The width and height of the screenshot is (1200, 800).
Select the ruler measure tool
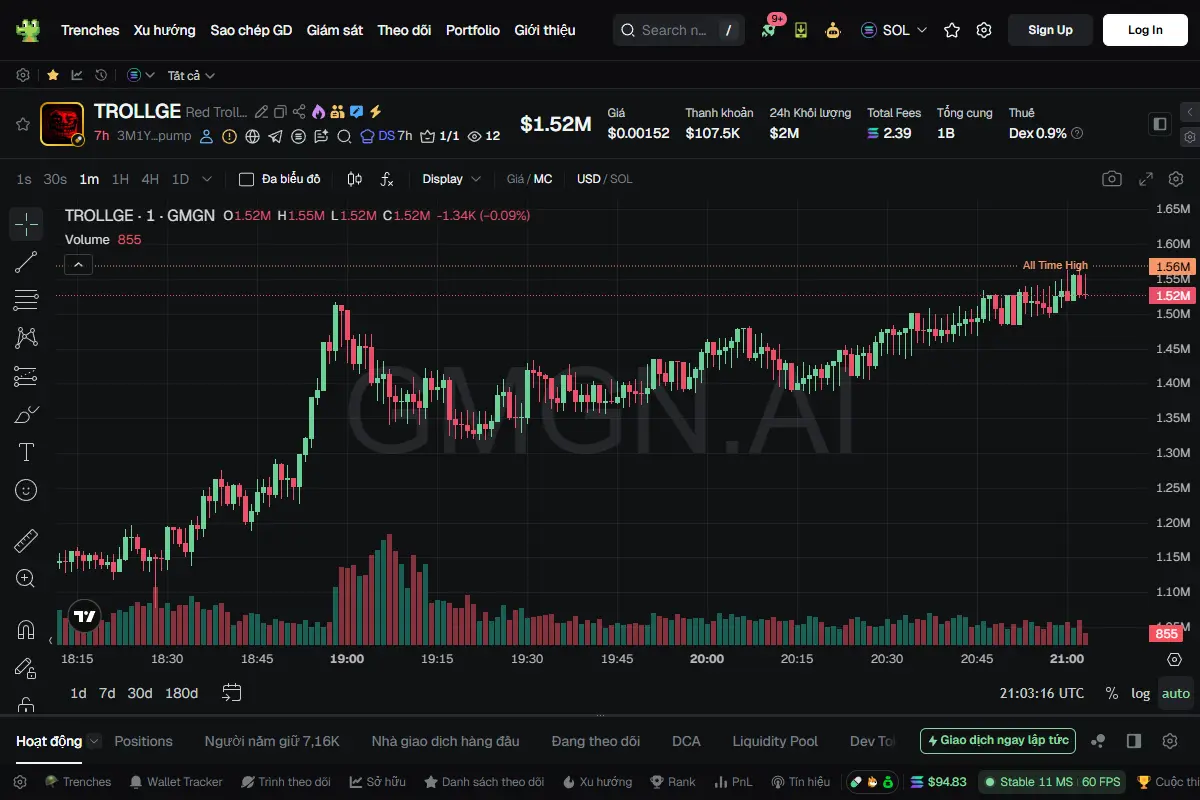[x=26, y=541]
